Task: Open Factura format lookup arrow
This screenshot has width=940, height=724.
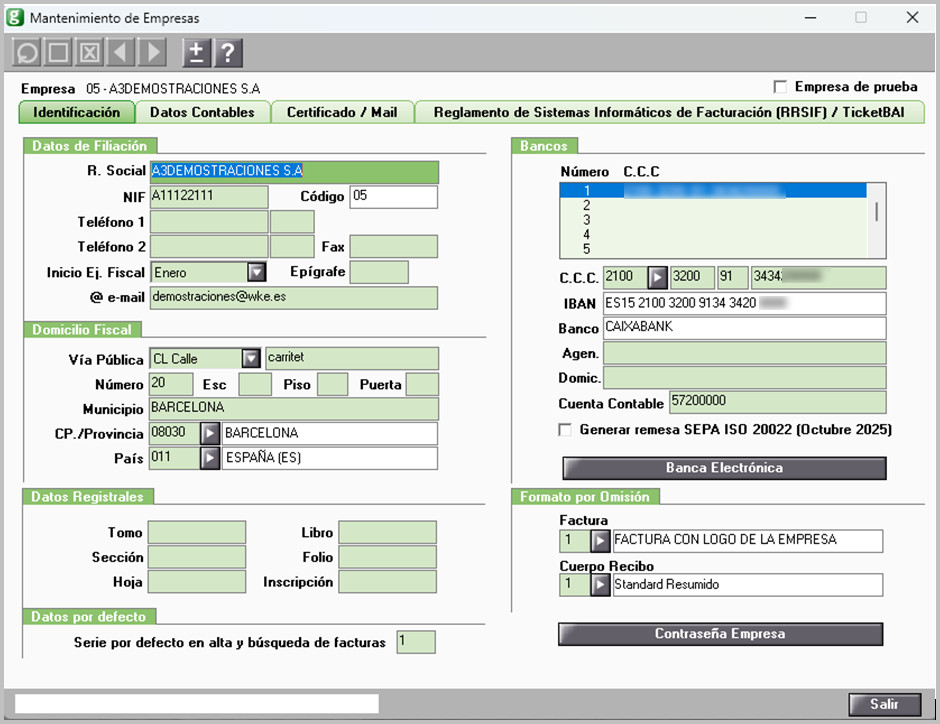Action: [x=600, y=541]
